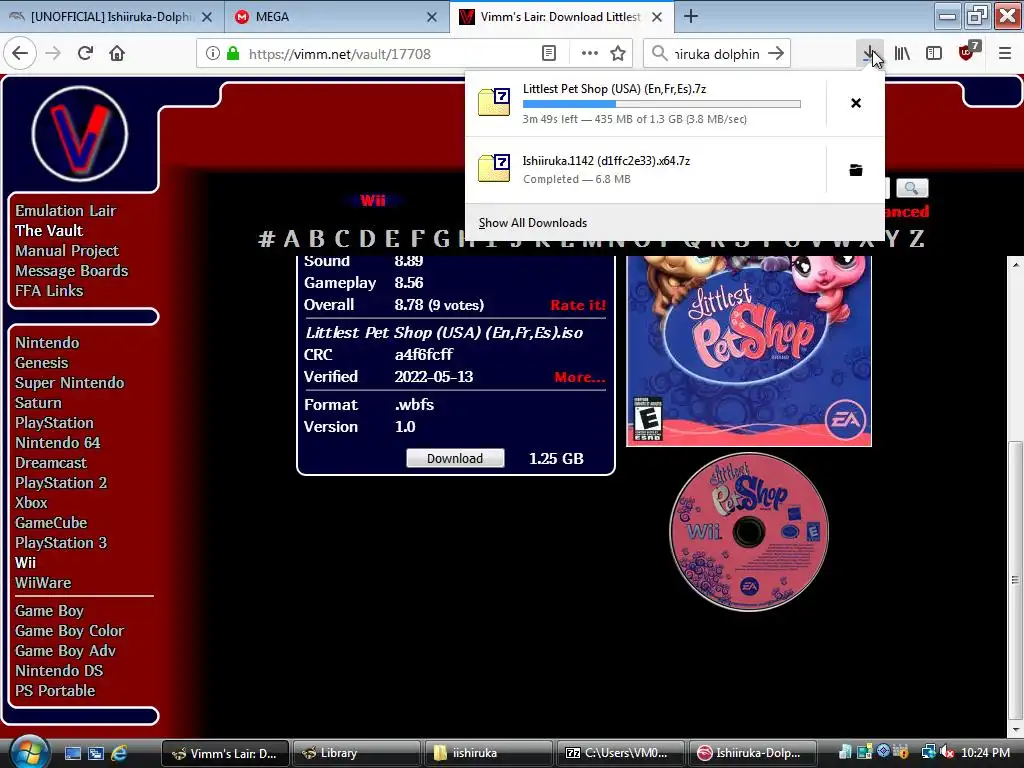Open the Littlest Pet Shop download entry

pos(645,103)
